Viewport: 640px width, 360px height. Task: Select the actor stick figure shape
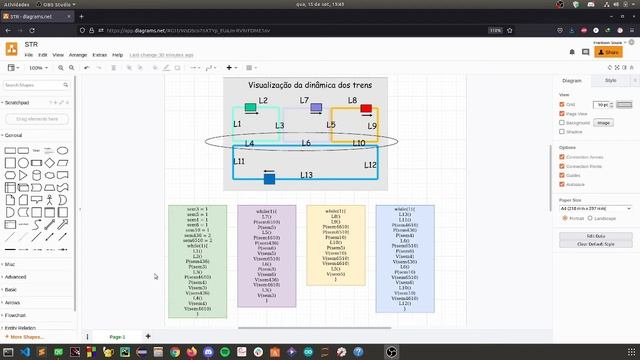49,200
